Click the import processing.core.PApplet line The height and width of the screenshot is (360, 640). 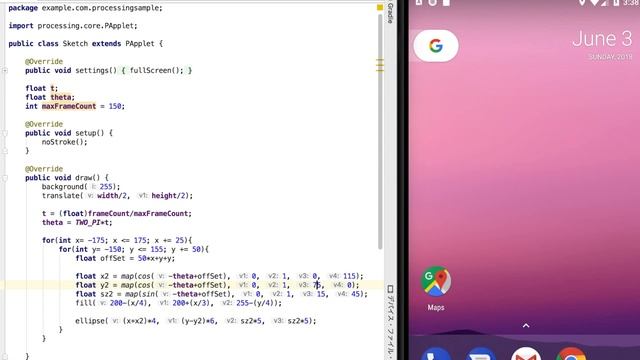[x=73, y=26]
